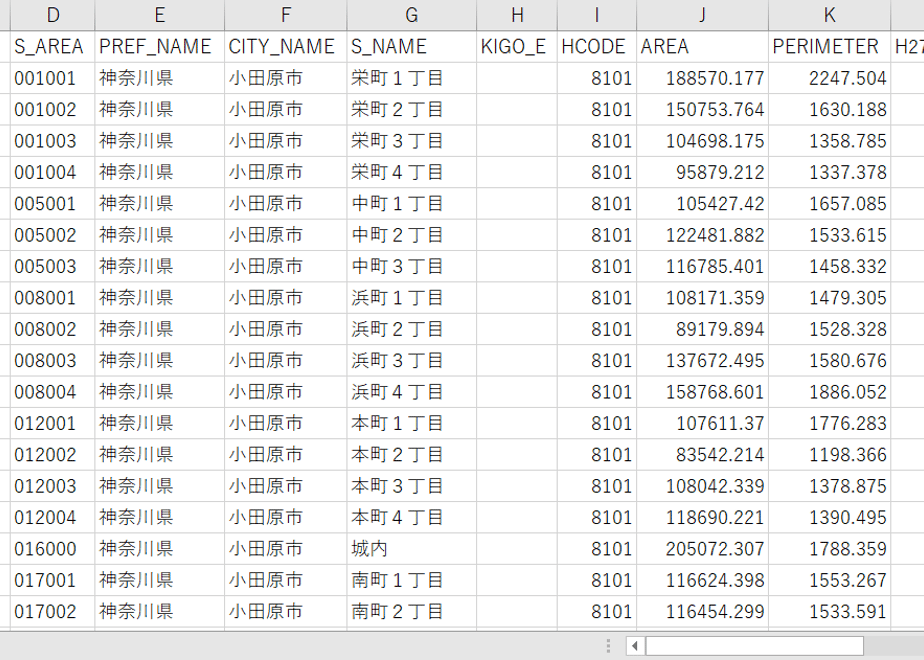The image size is (924, 660).
Task: Click AREA value 150753.764
Action: point(702,110)
